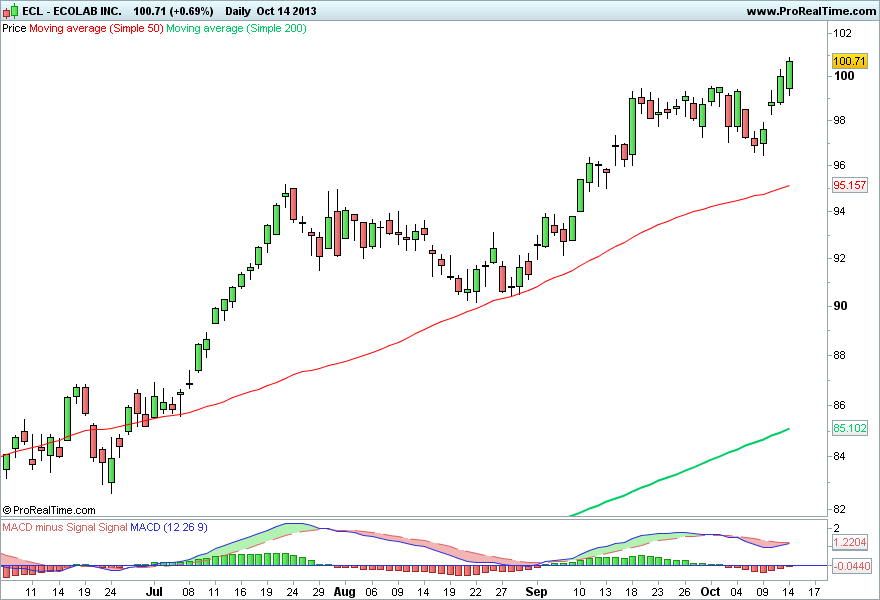The width and height of the screenshot is (880, 600).
Task: Click the green 85.102 moving average tag
Action: click(849, 428)
